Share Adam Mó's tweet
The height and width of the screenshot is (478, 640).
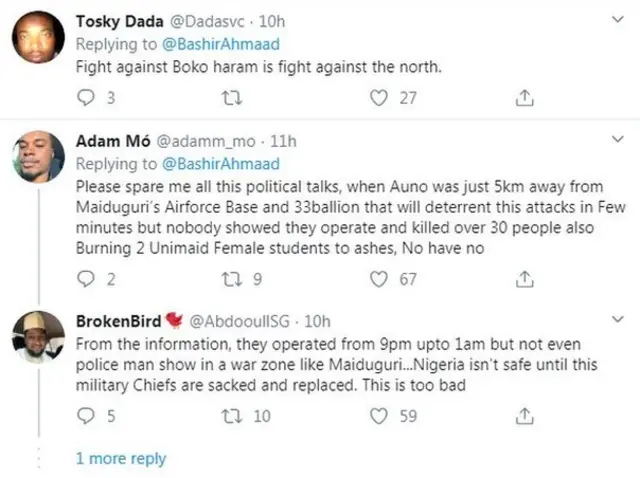pos(523,279)
